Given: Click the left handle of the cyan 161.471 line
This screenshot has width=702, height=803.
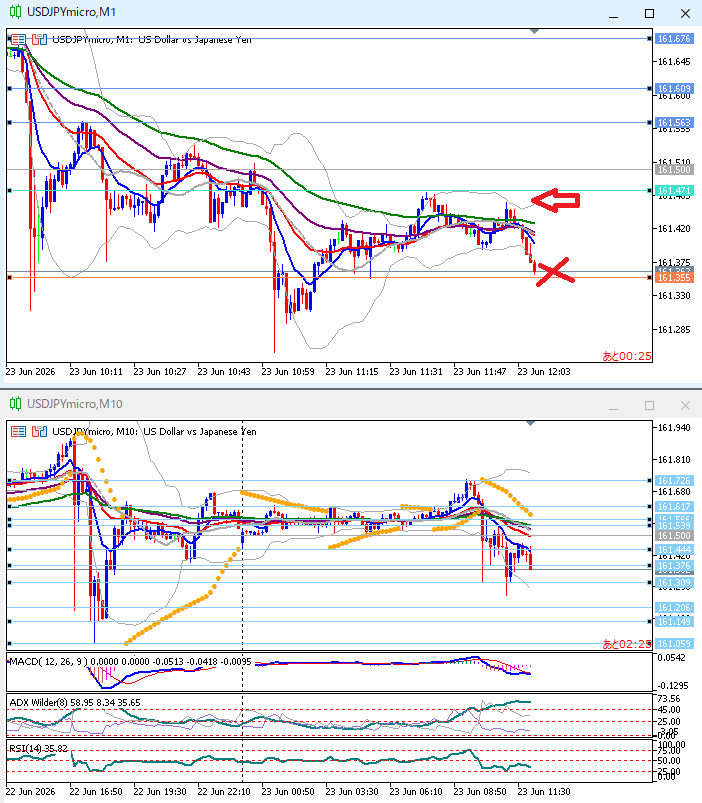Looking at the screenshot, I should 9,191.
